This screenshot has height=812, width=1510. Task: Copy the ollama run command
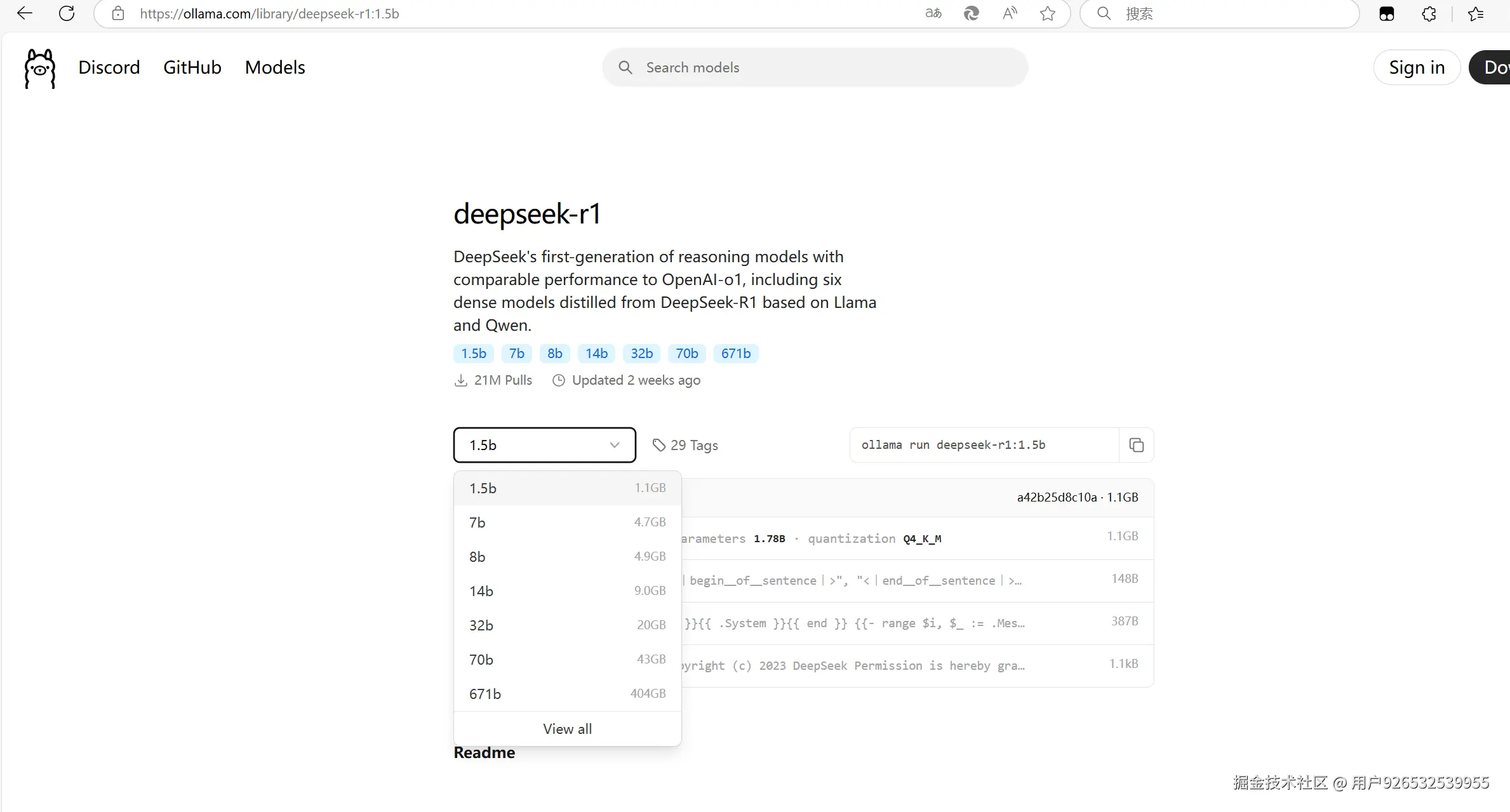(1136, 445)
